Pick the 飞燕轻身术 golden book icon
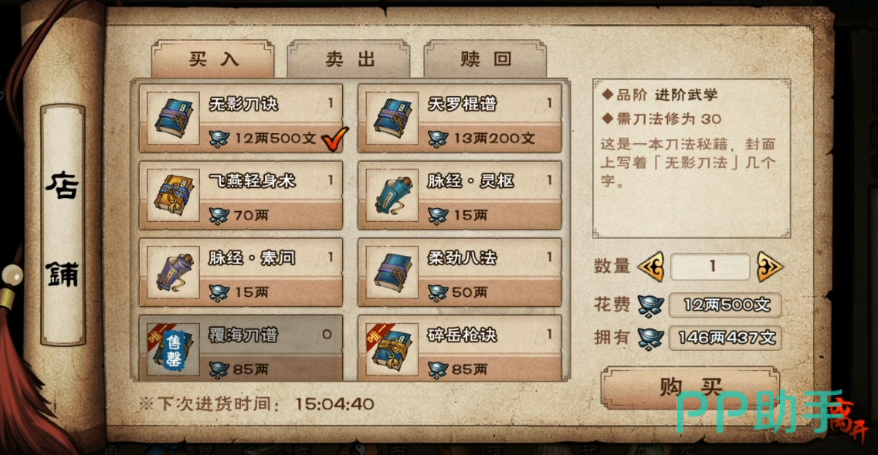The image size is (878, 455). [x=174, y=195]
